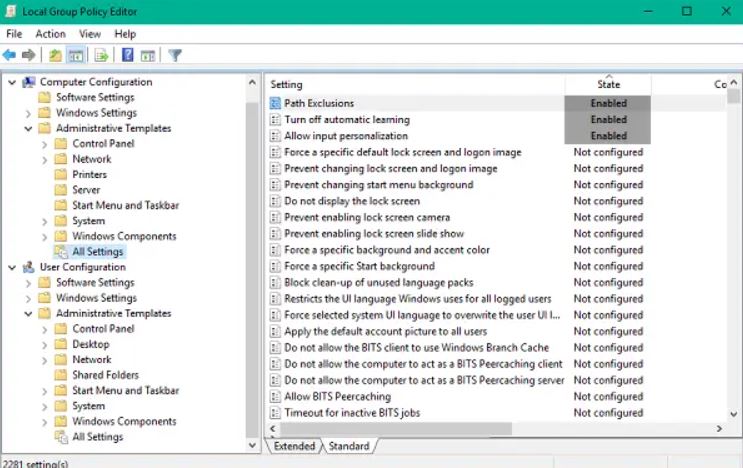Click icon beside Prevent enabling lock screen camera
743x468 pixels.
tap(275, 217)
